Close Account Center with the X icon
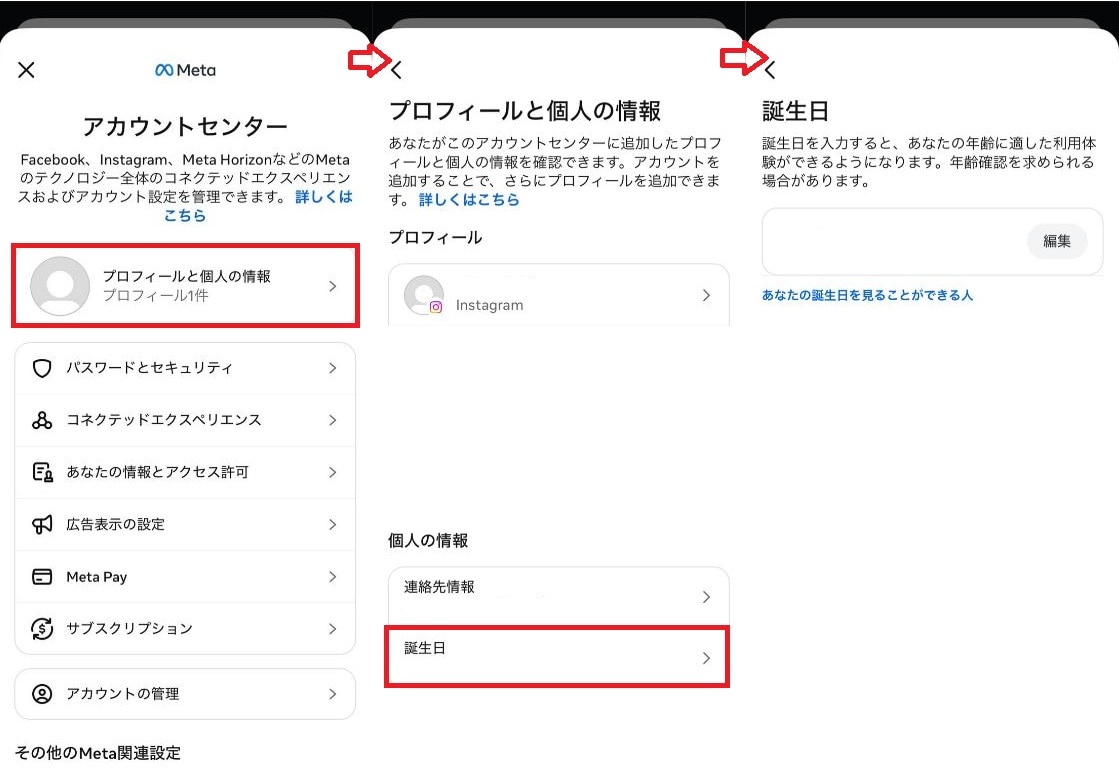 pos(26,70)
